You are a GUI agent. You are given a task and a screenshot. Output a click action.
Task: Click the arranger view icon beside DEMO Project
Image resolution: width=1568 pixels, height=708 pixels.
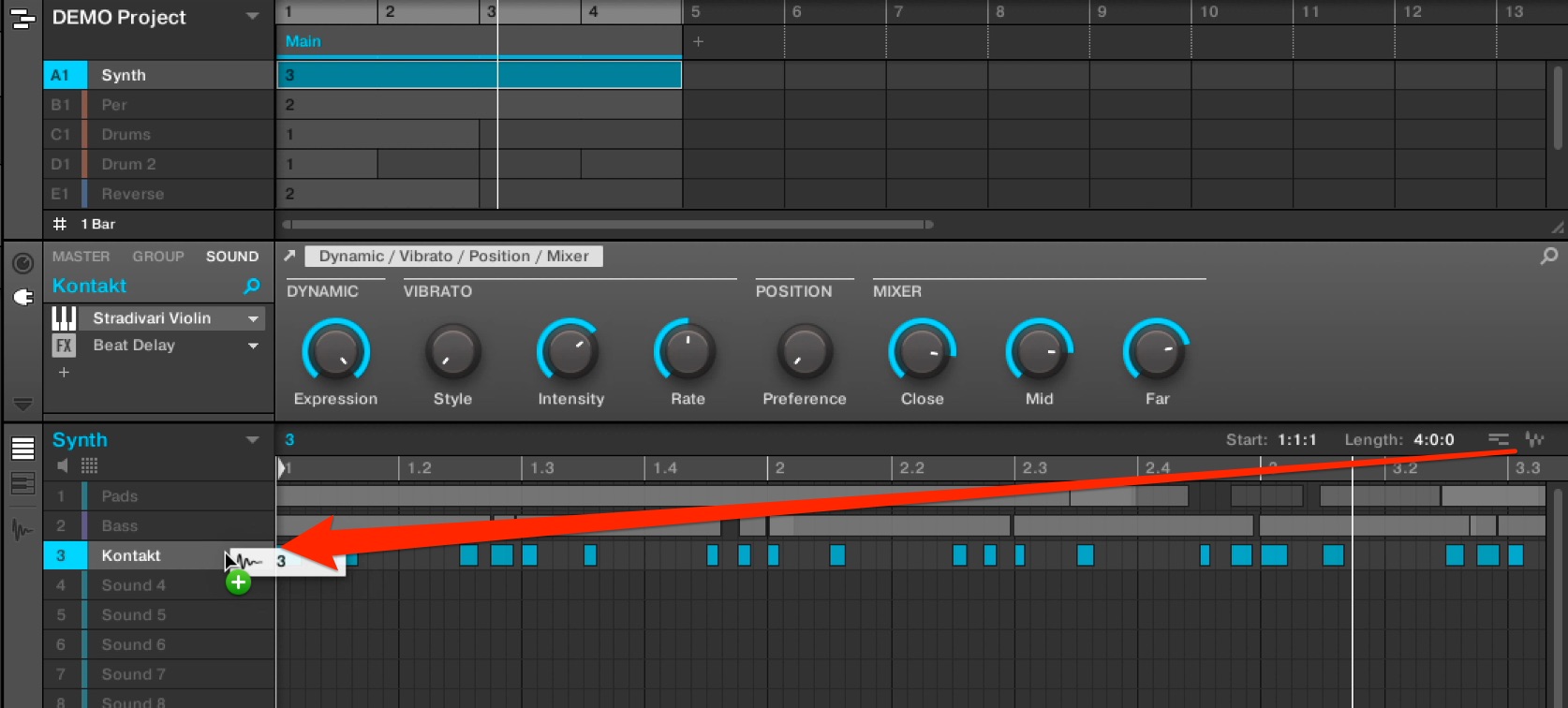(x=22, y=19)
